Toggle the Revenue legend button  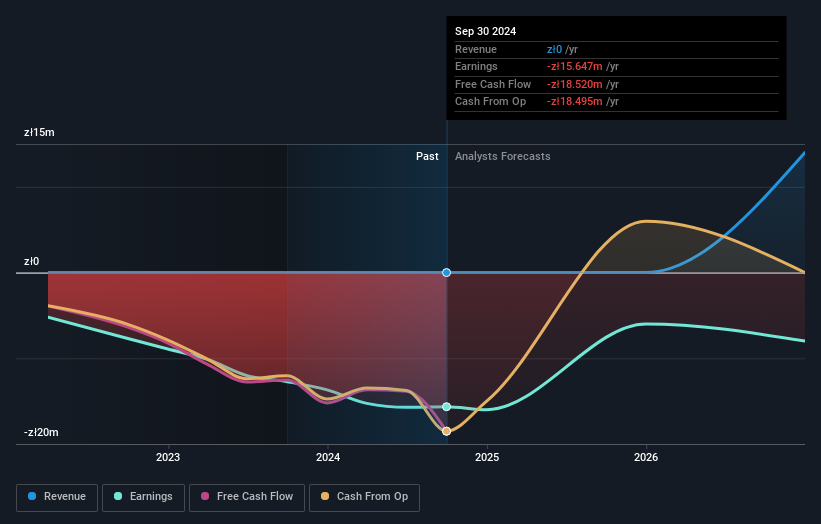57,497
